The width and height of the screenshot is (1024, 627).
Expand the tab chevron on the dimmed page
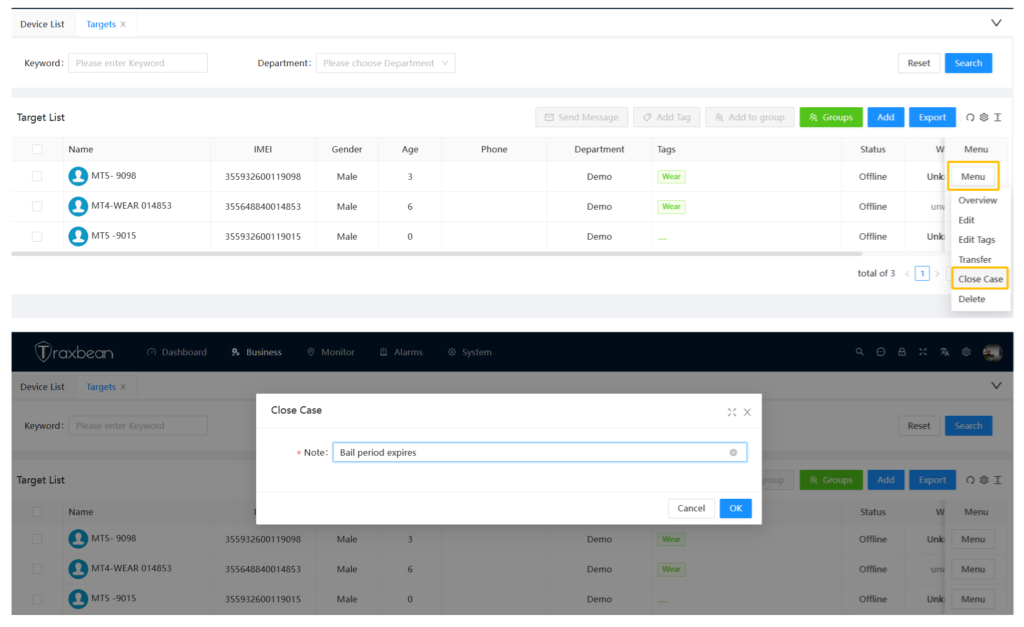pyautogui.click(x=996, y=385)
